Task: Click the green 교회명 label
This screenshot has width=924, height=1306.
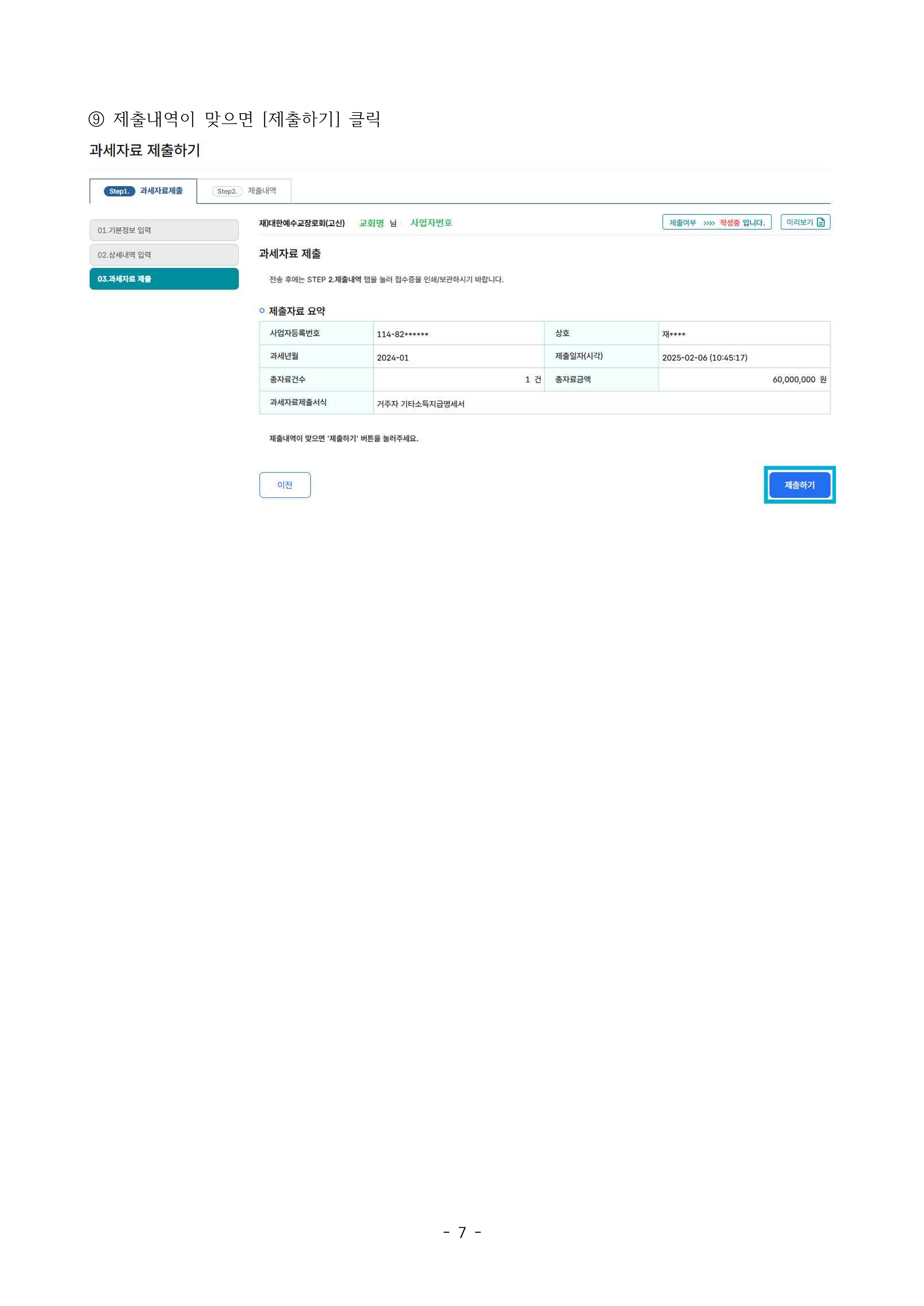Action: tap(371, 223)
